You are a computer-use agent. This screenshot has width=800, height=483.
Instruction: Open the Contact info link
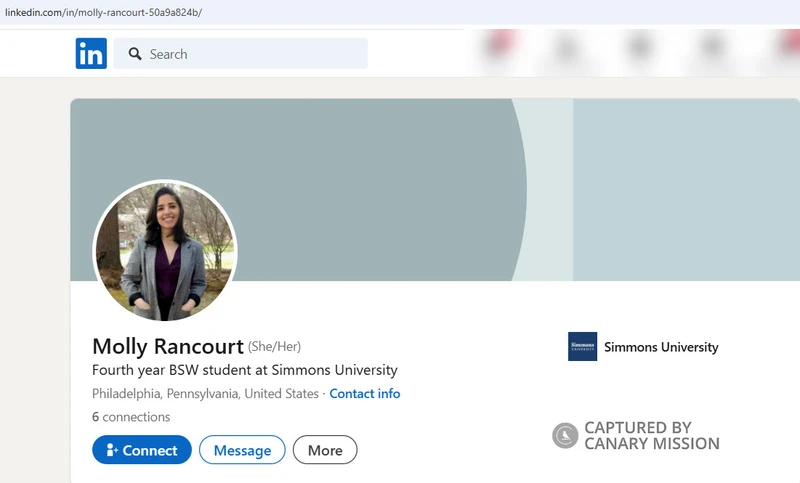pyautogui.click(x=365, y=394)
